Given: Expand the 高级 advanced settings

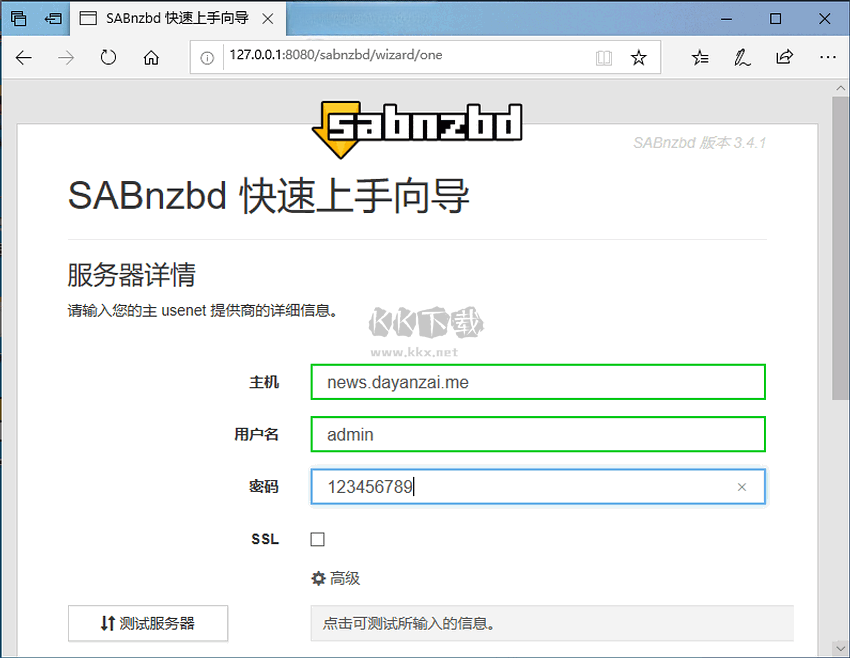Looking at the screenshot, I should 336,578.
